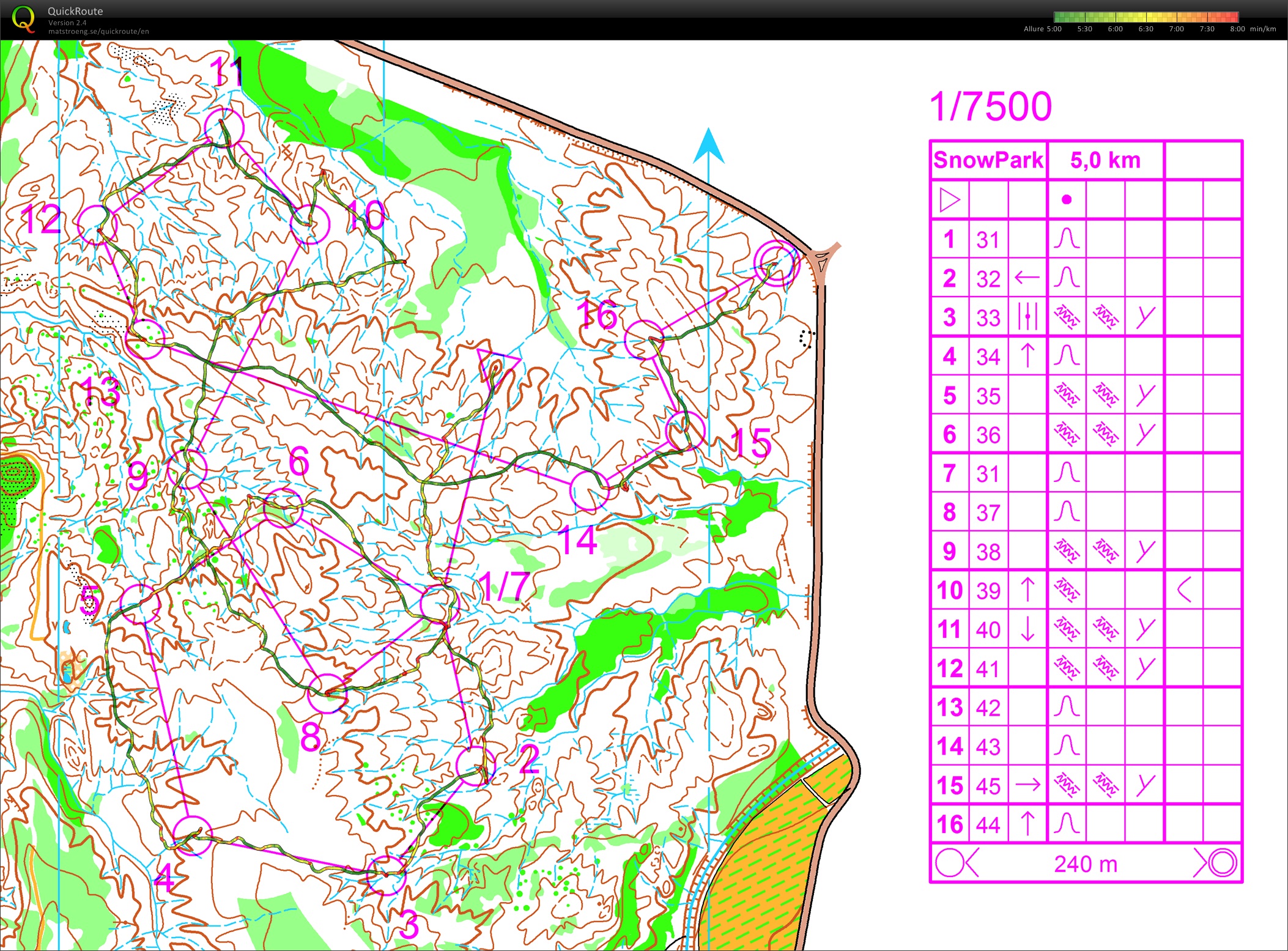The image size is (1288, 951).
Task: Select the '5,0 km' course length cell
Action: click(x=1106, y=160)
